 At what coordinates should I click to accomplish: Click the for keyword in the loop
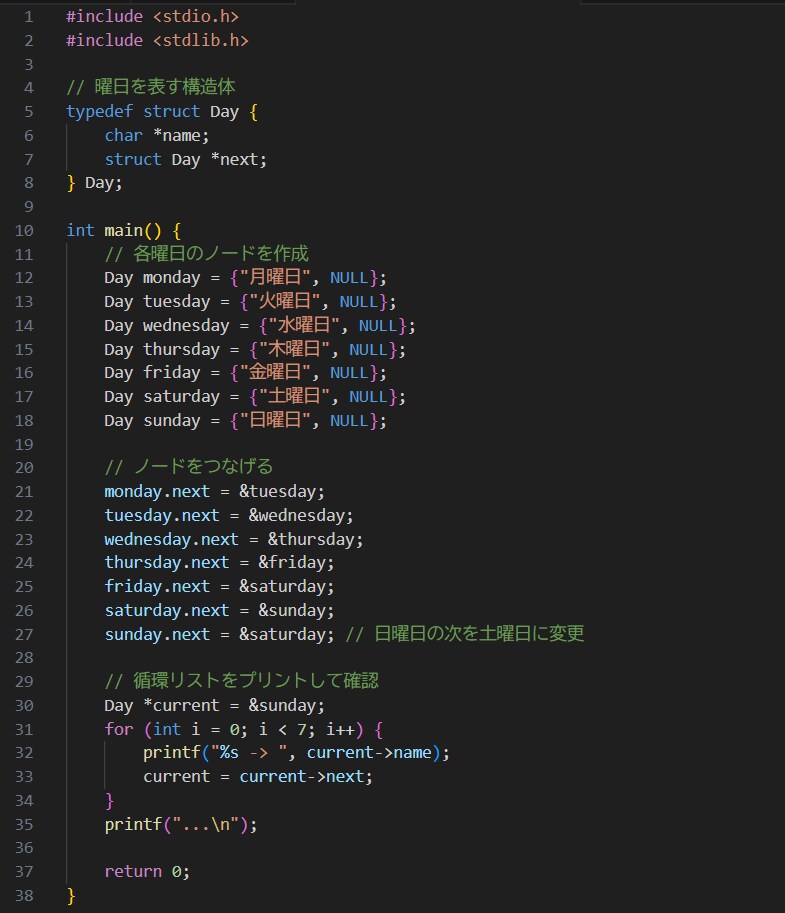(x=118, y=729)
